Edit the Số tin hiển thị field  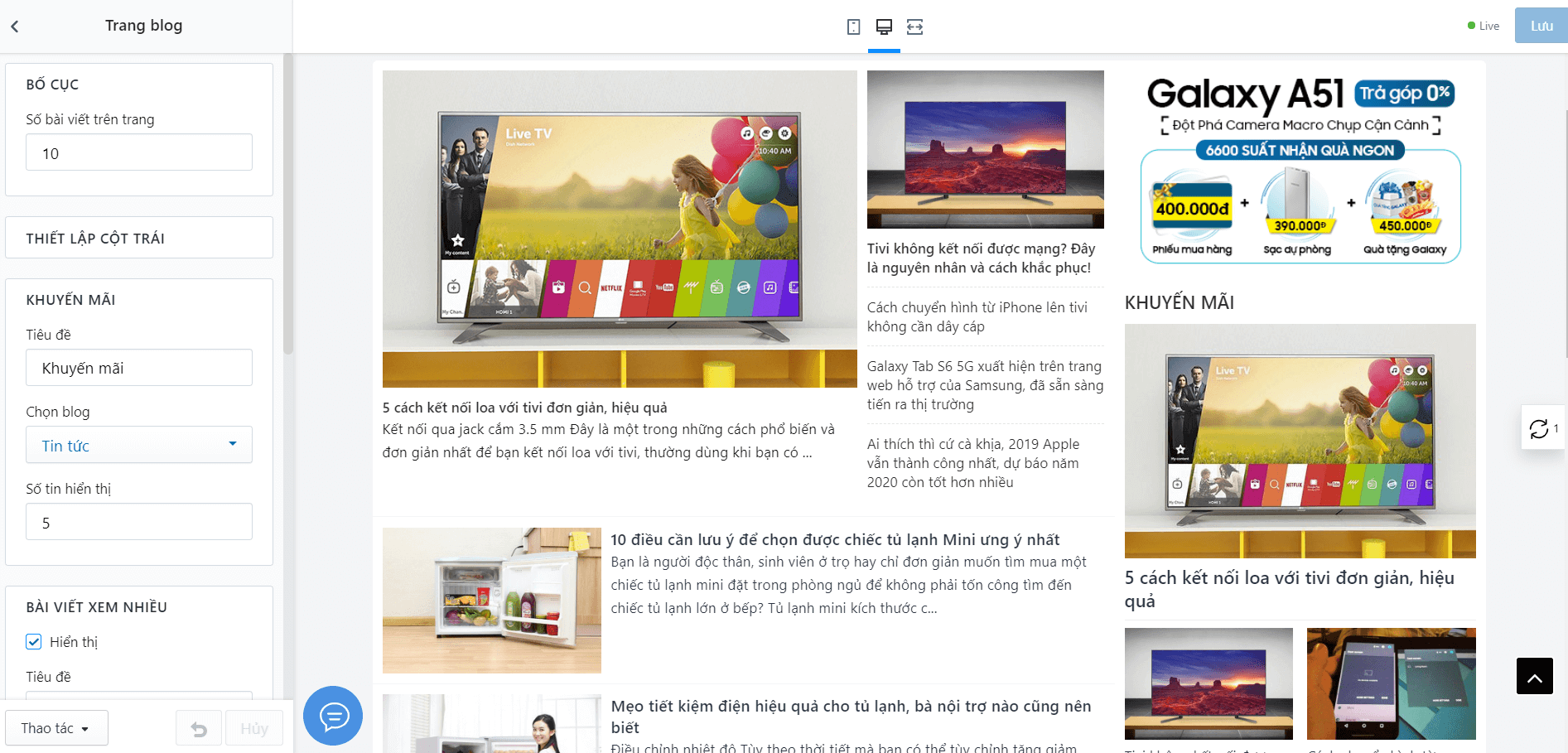click(x=139, y=522)
